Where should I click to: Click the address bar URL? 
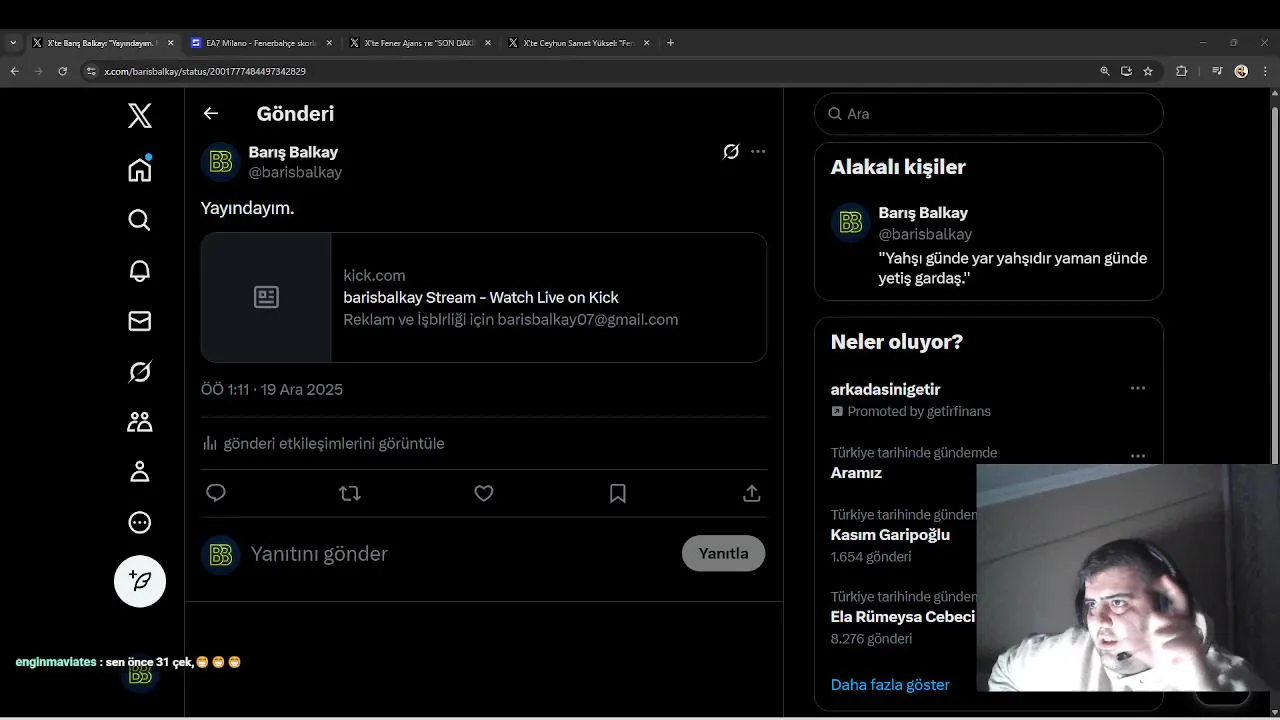coord(205,72)
